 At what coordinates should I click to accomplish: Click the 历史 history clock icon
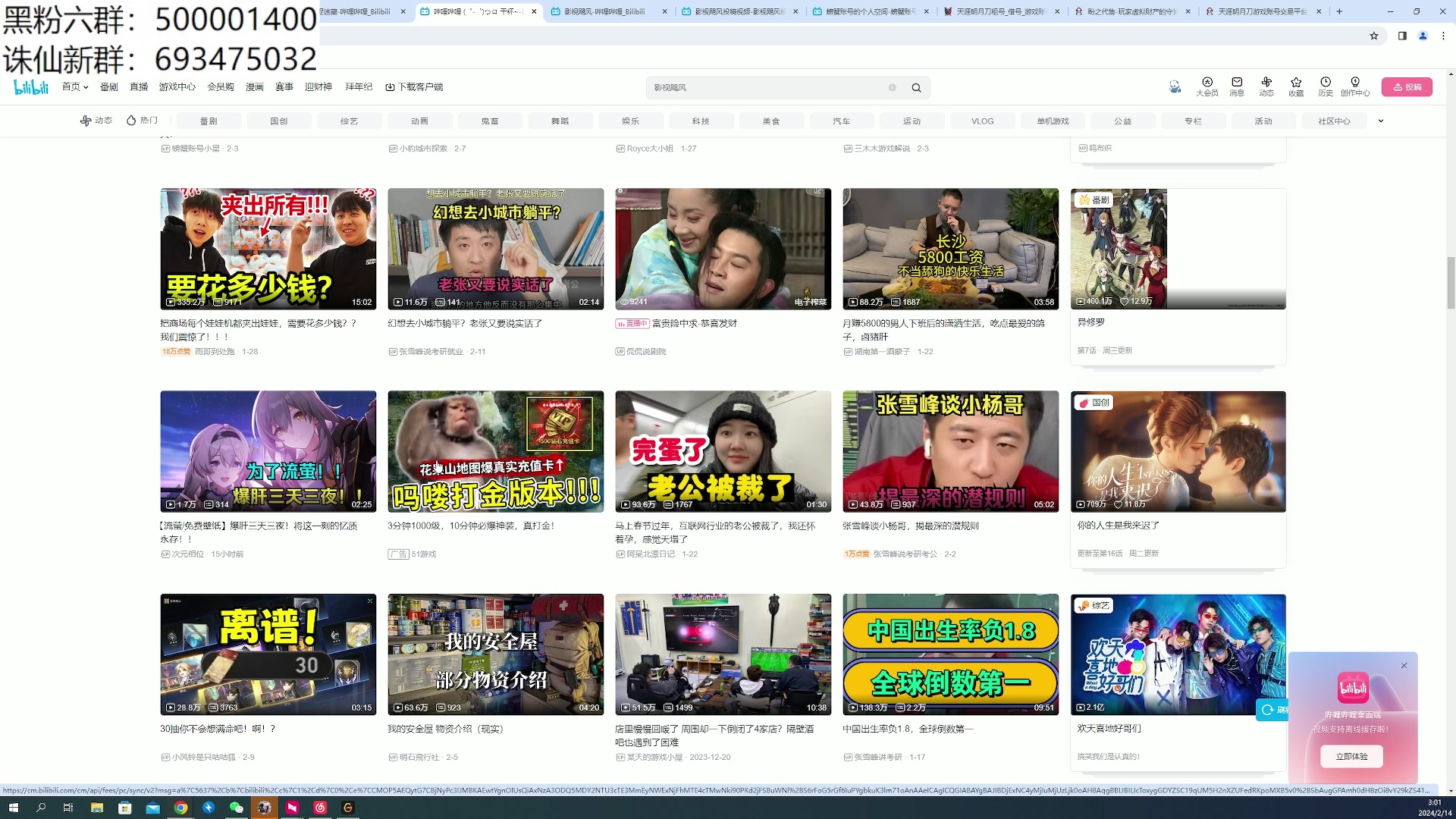[1325, 83]
